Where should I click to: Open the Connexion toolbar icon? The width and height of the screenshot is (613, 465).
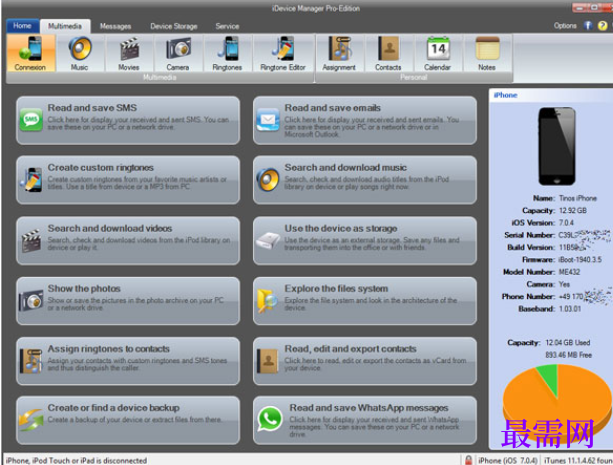[30, 53]
